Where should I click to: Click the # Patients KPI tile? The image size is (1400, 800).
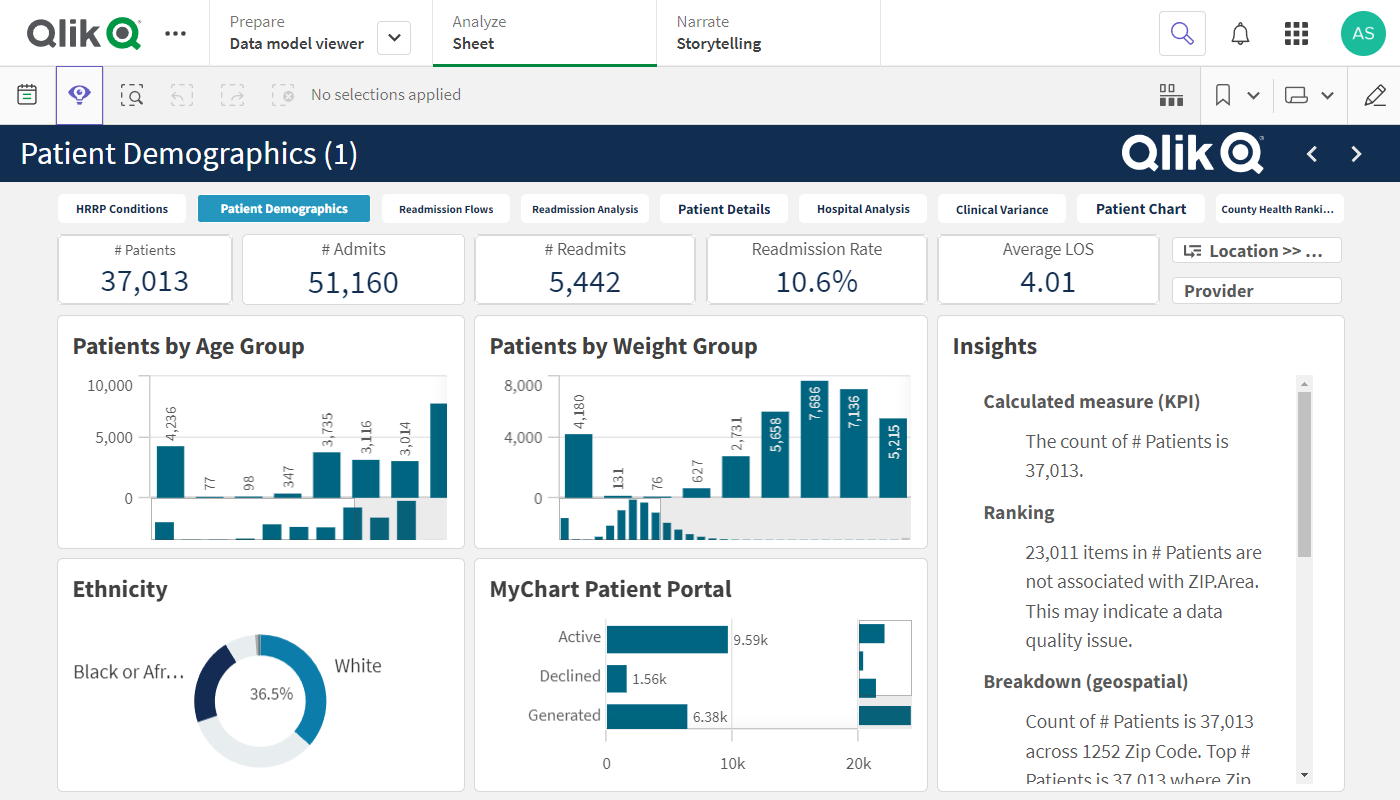145,269
